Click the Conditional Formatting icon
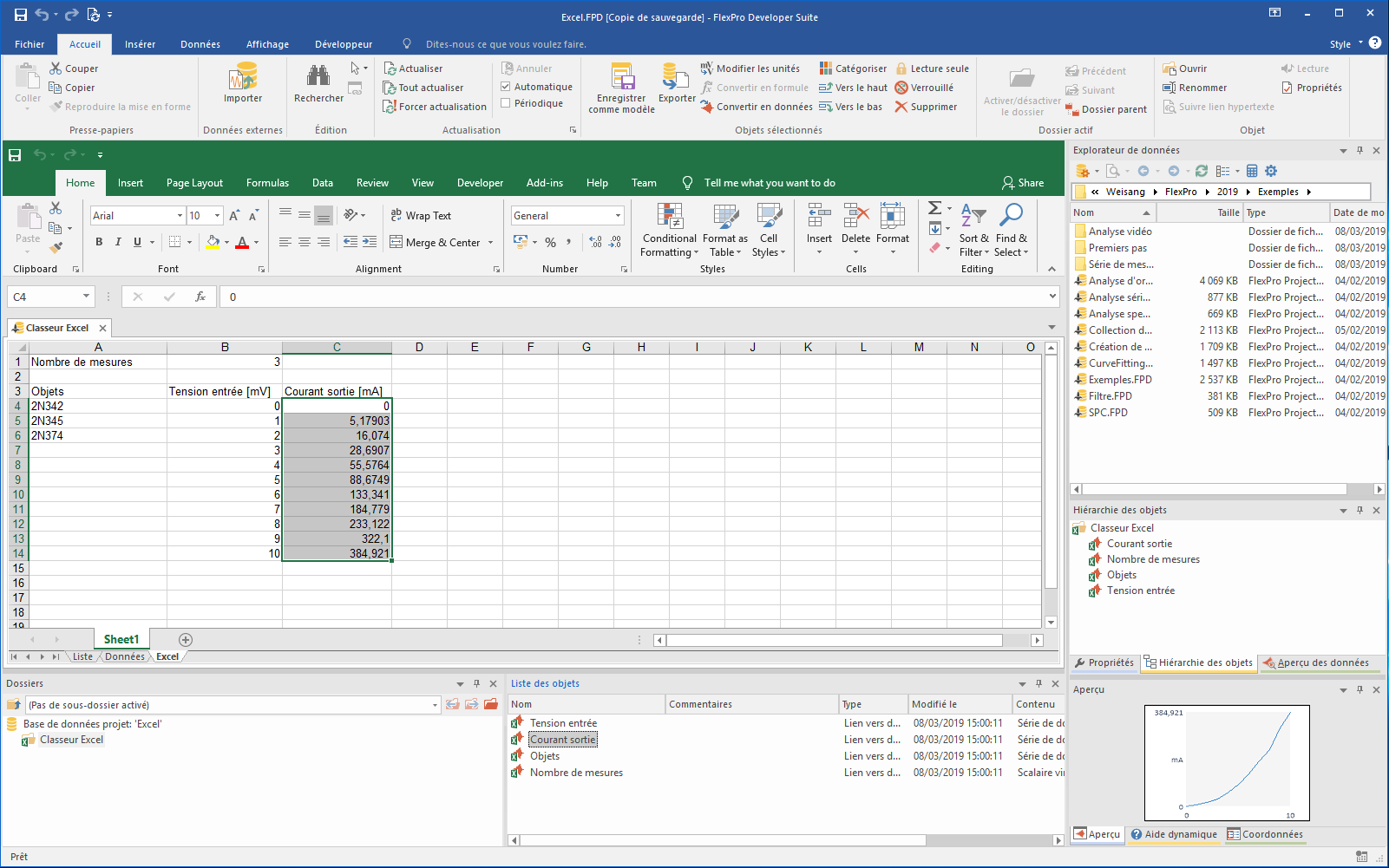 click(x=669, y=216)
